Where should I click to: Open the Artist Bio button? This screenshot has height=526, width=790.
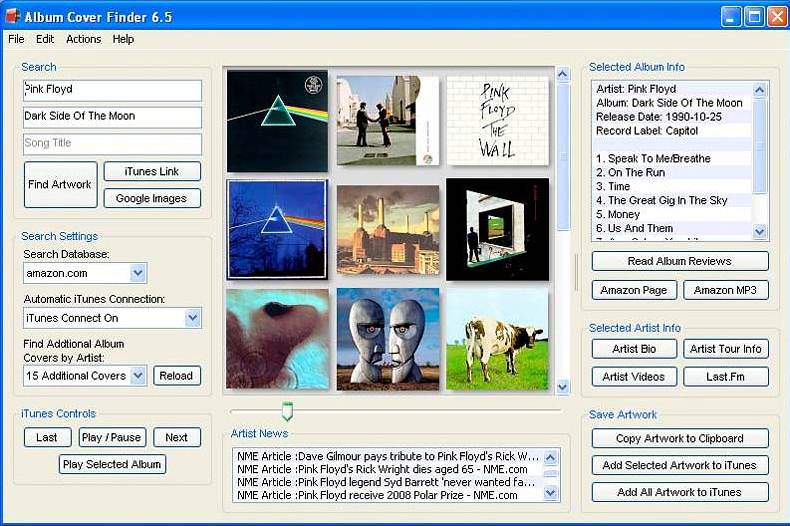coord(634,349)
